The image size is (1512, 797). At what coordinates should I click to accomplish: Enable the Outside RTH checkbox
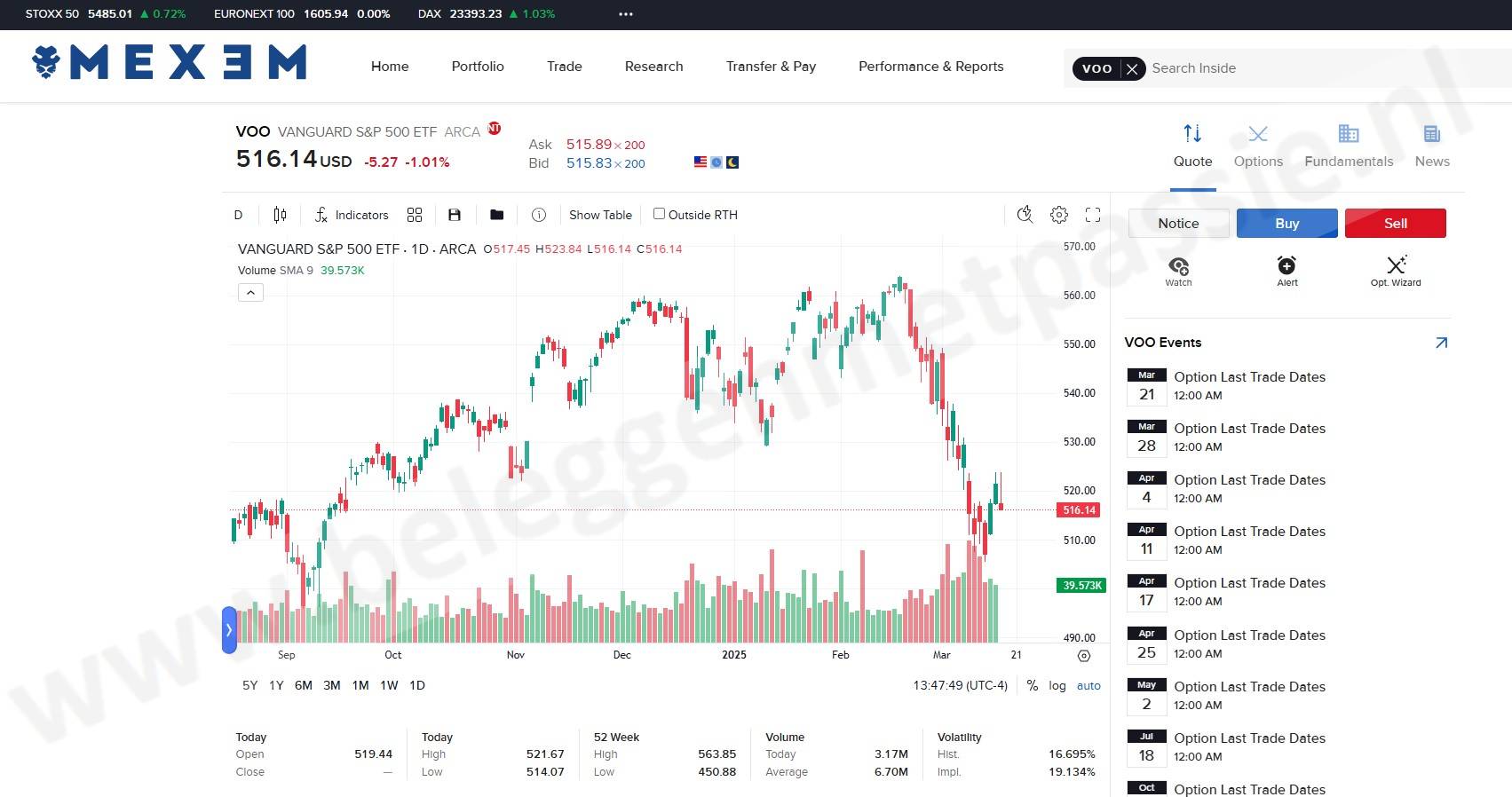pyautogui.click(x=659, y=214)
